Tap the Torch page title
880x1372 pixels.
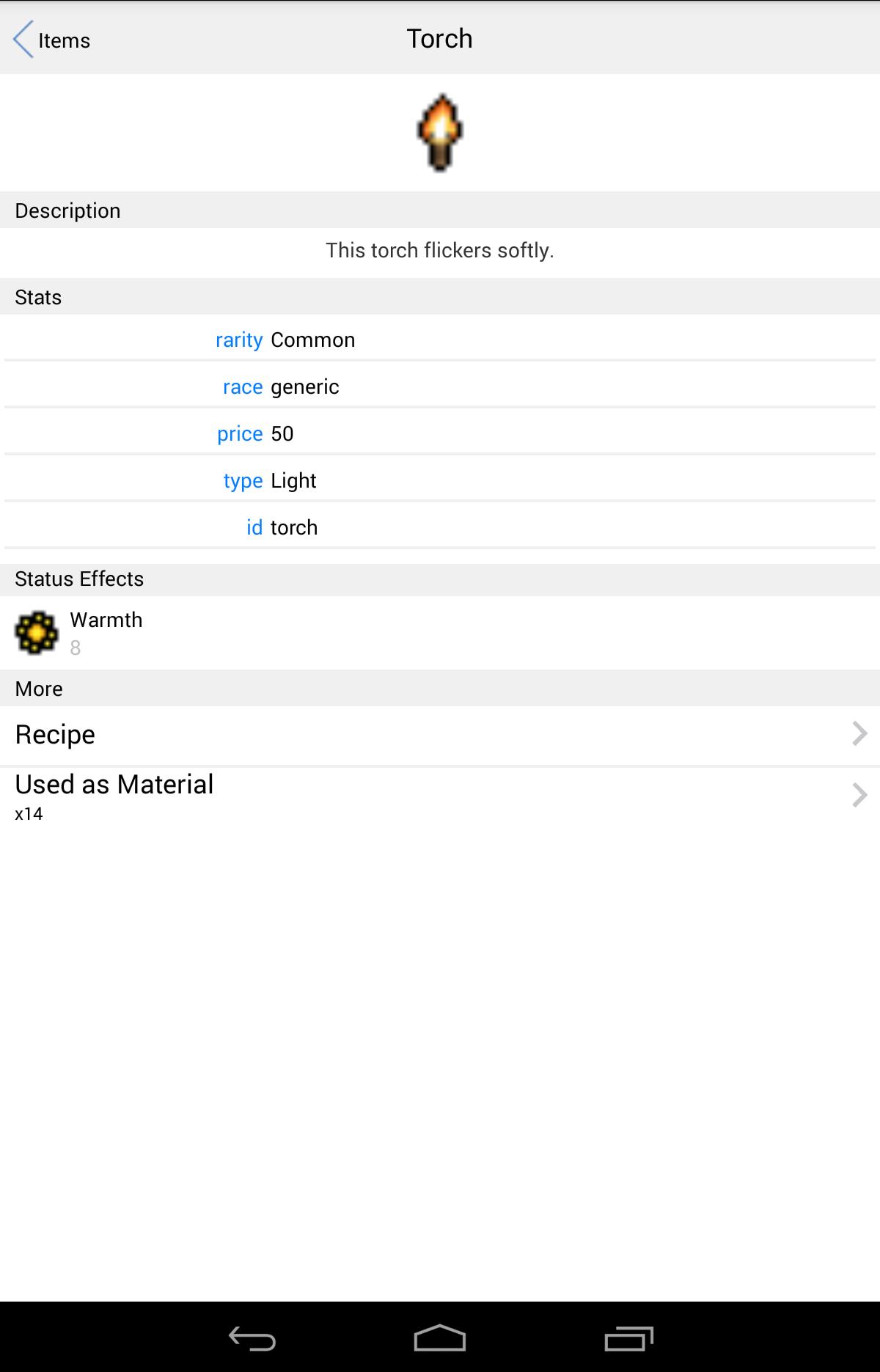click(440, 39)
